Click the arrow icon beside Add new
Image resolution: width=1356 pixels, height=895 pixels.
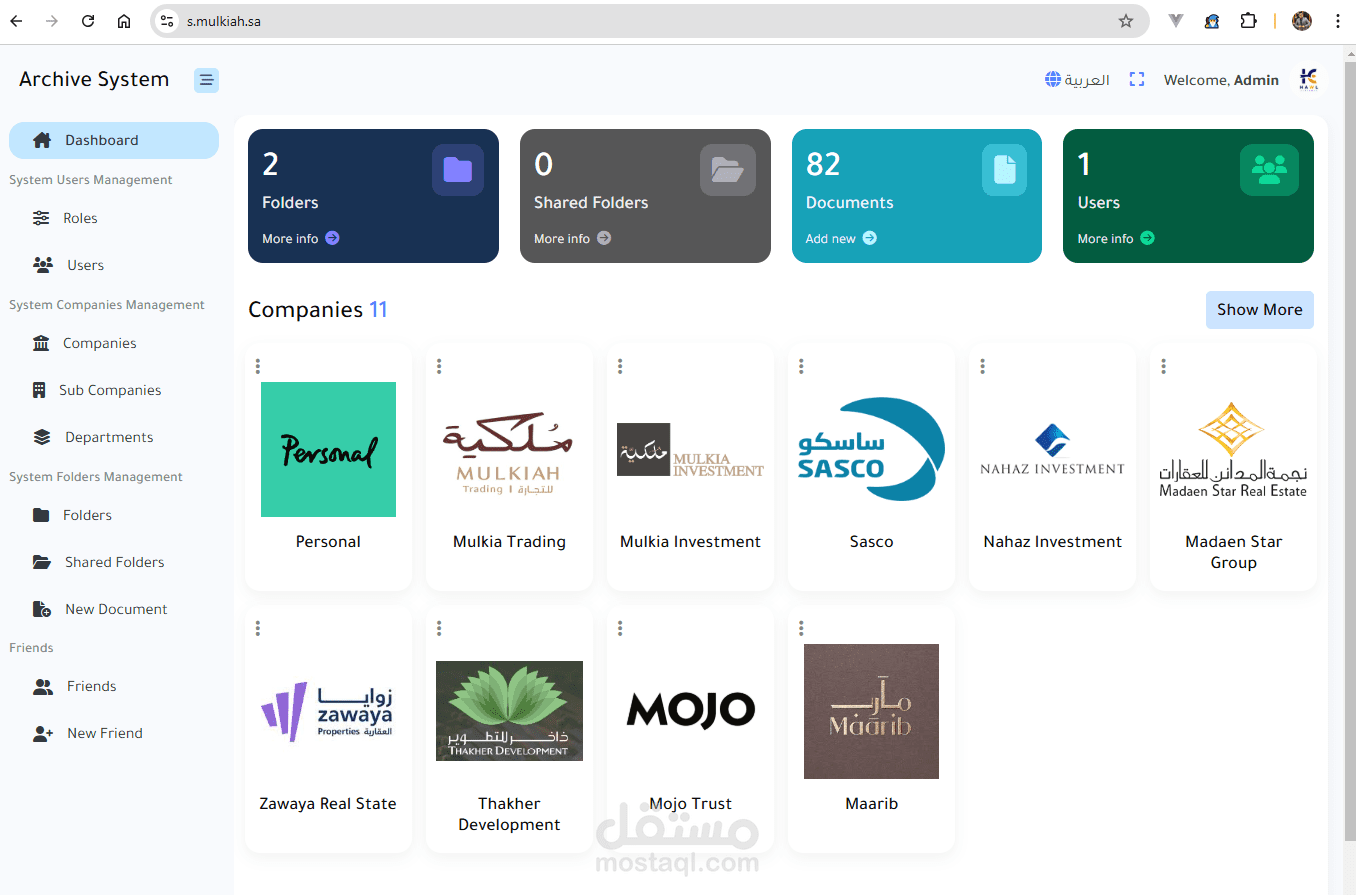[869, 238]
